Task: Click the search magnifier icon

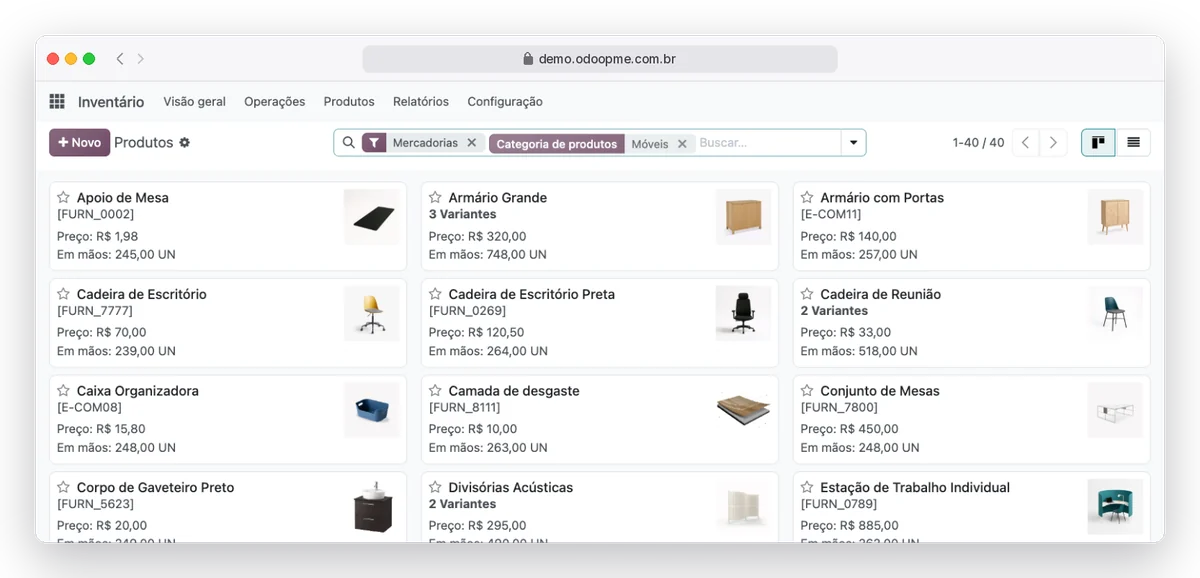Action: (349, 143)
